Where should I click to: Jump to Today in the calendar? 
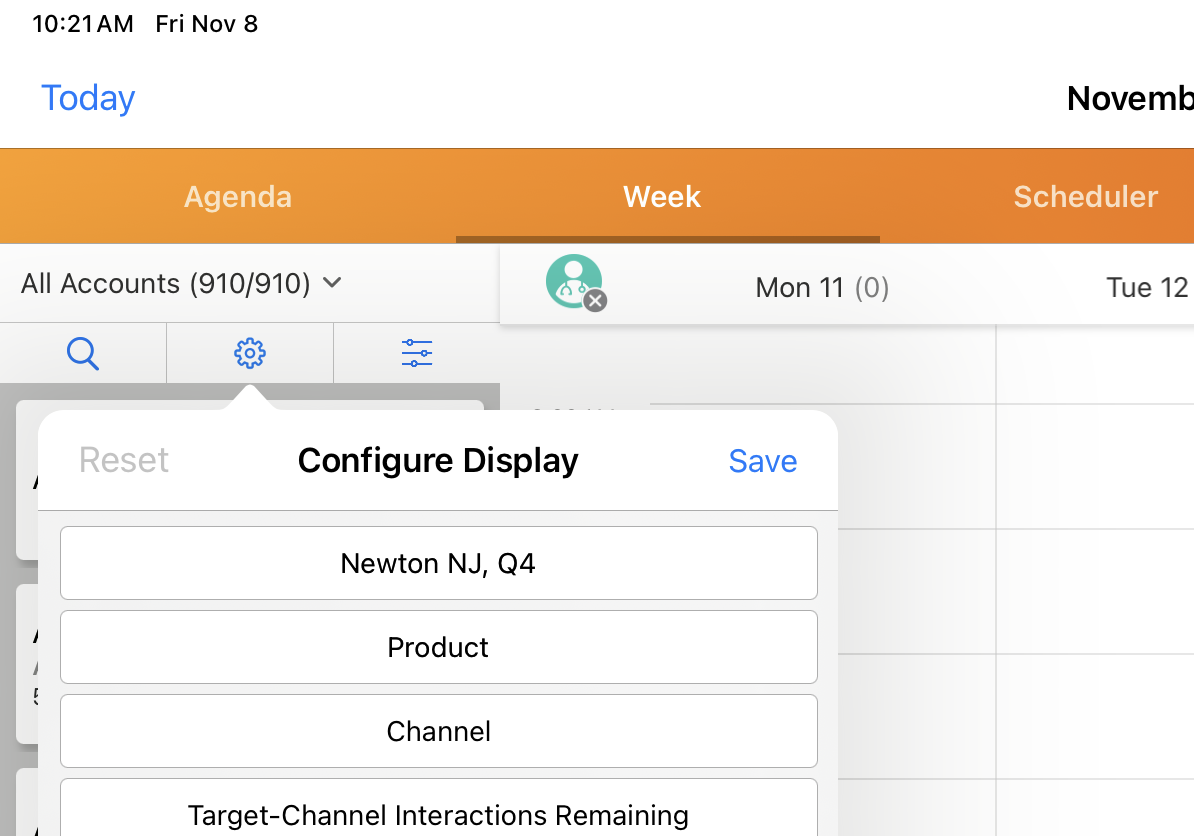(x=88, y=98)
